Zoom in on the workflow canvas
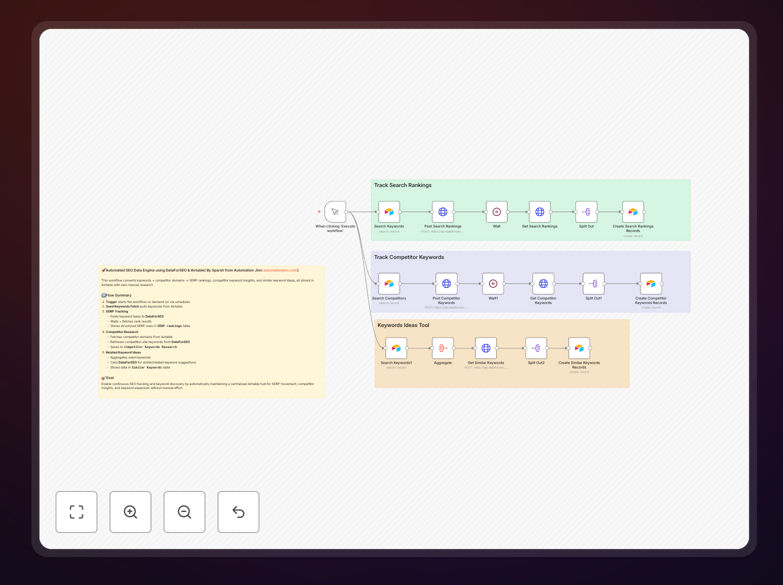 (x=130, y=512)
